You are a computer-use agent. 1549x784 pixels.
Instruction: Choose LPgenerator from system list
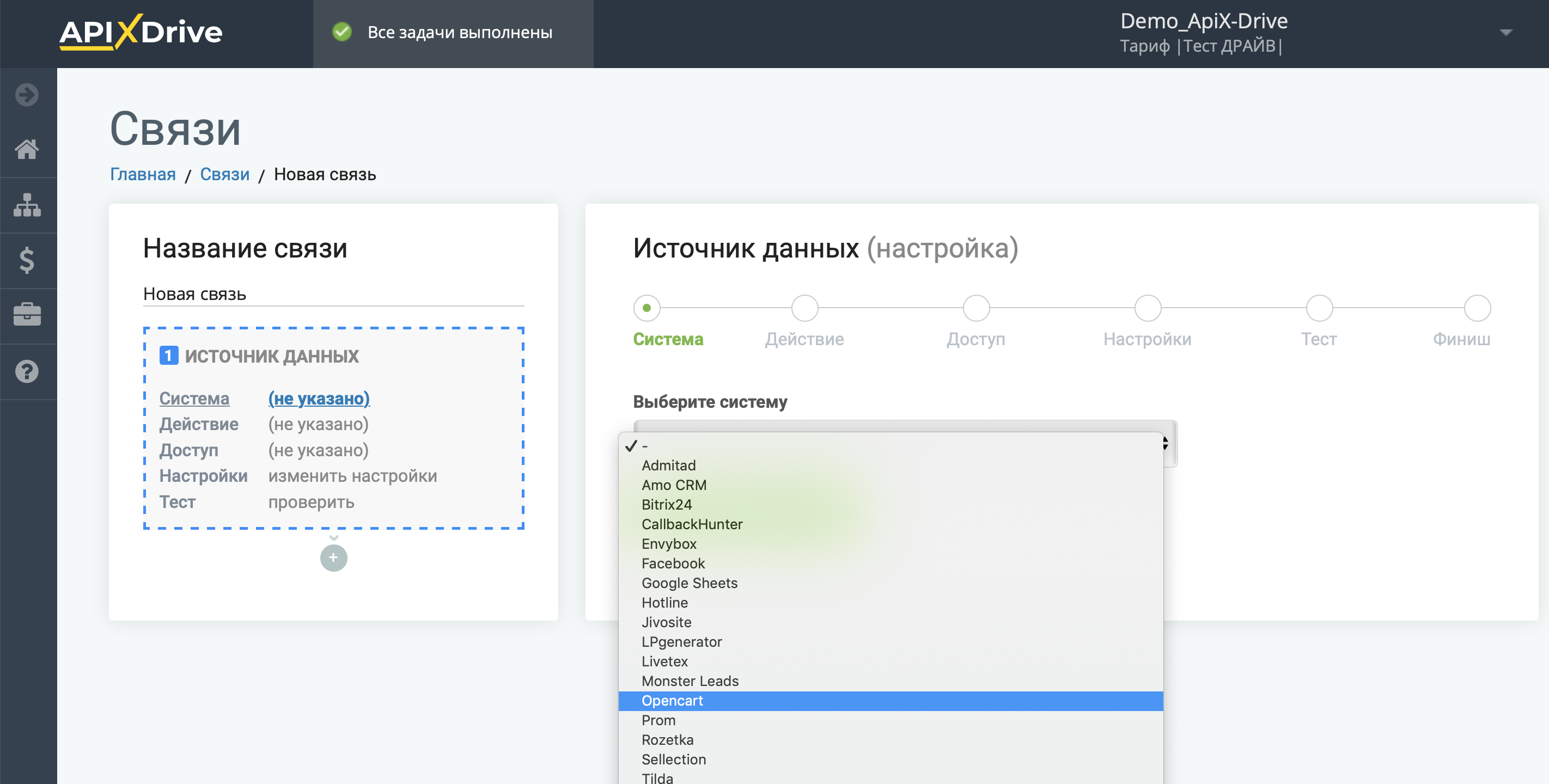coord(891,642)
